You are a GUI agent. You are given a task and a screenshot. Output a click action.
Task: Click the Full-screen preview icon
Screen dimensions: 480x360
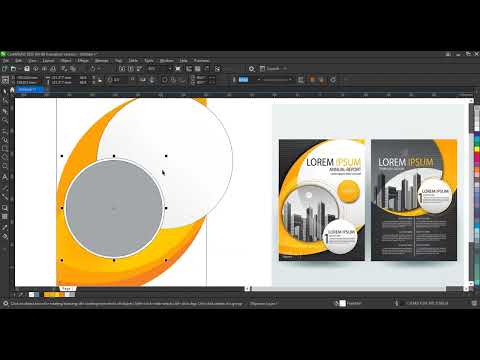[x=178, y=69]
